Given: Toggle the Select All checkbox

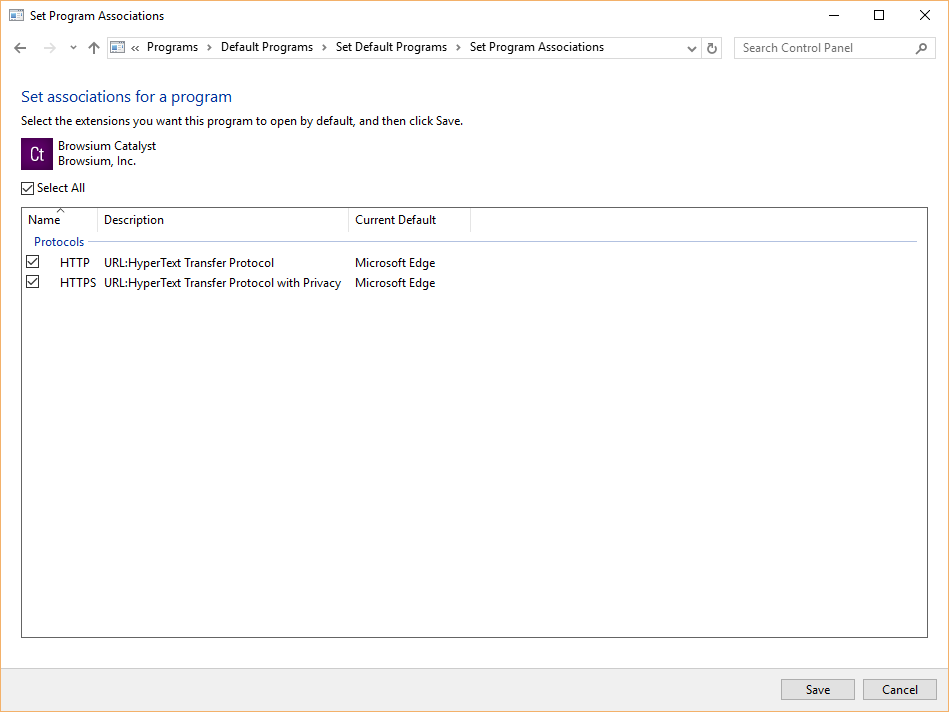Looking at the screenshot, I should tap(28, 188).
